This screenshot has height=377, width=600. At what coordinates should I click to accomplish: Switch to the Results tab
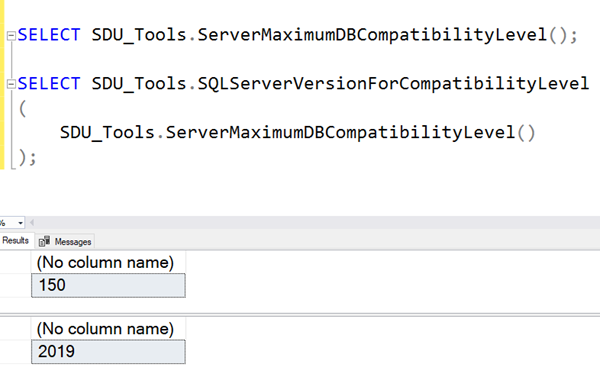click(x=16, y=240)
